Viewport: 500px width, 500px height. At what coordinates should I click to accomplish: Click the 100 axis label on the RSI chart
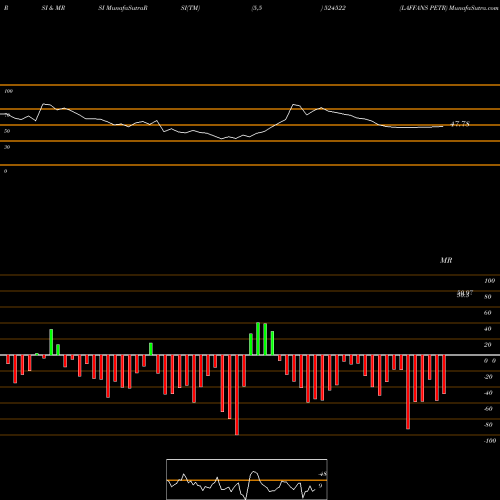(8, 91)
